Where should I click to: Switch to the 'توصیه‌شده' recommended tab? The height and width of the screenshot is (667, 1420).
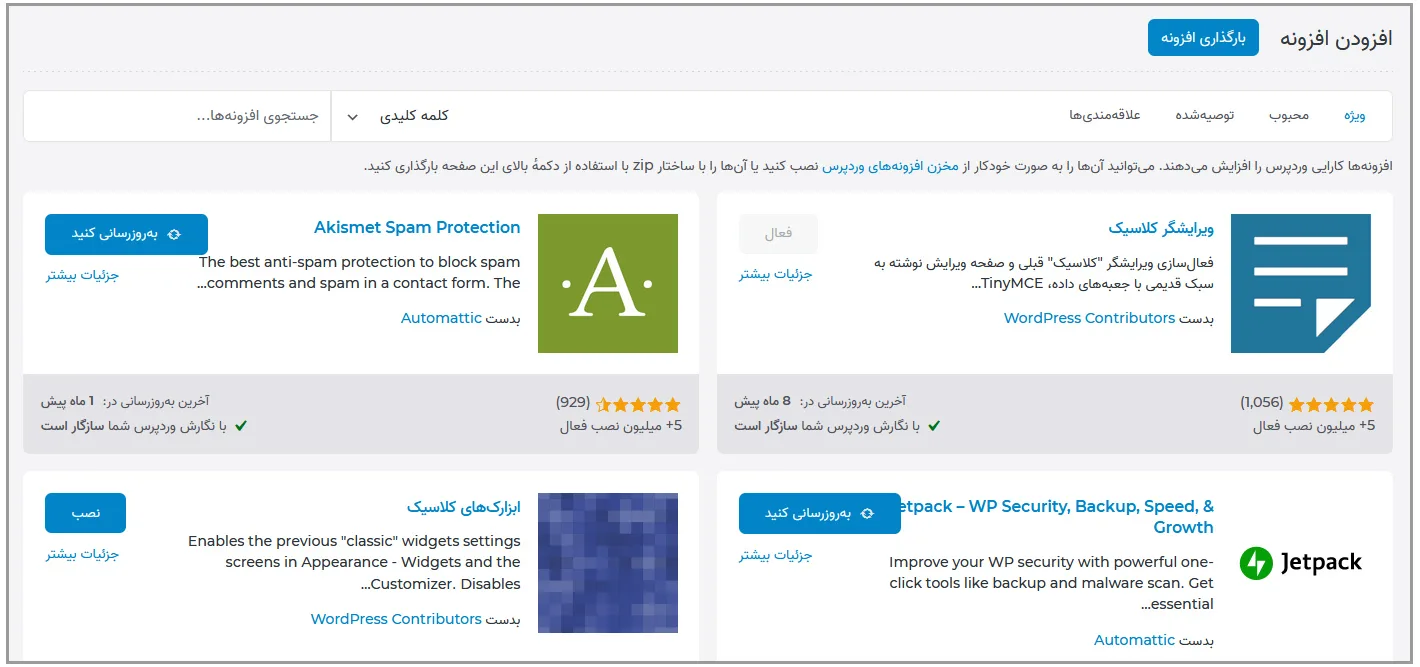click(1204, 115)
